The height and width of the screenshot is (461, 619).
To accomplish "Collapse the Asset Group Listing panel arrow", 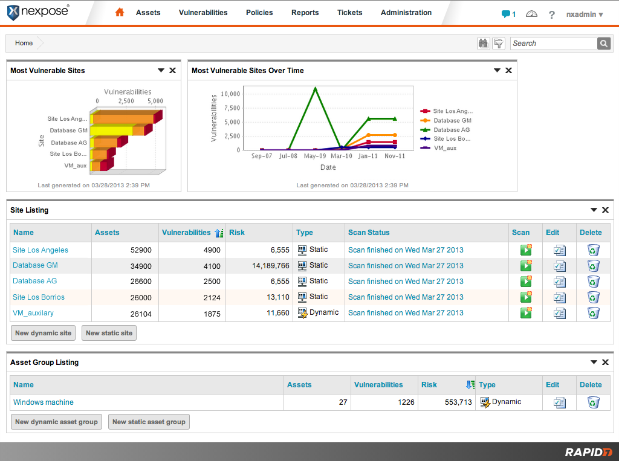I will [x=593, y=362].
